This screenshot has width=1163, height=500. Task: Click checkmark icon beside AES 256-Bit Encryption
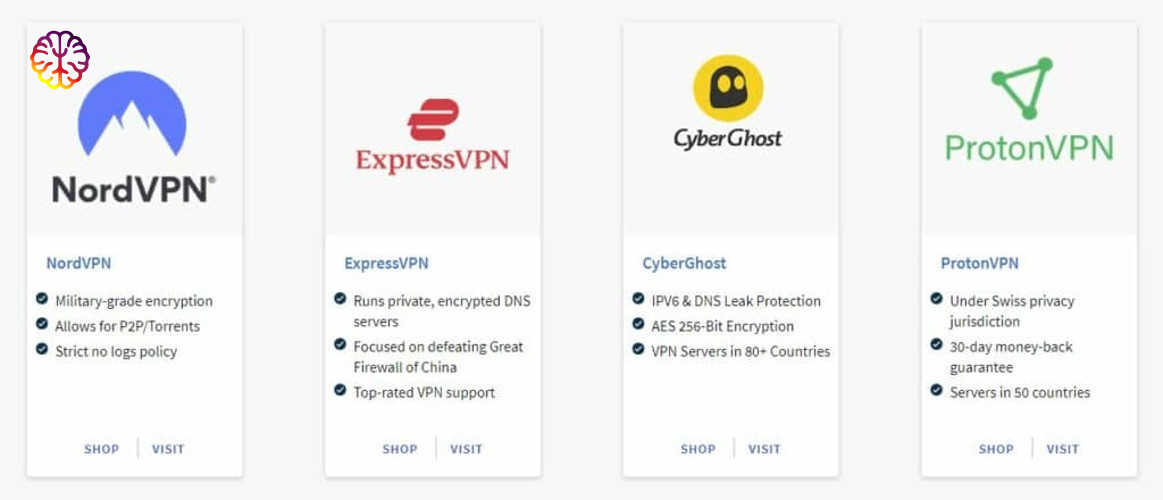639,324
